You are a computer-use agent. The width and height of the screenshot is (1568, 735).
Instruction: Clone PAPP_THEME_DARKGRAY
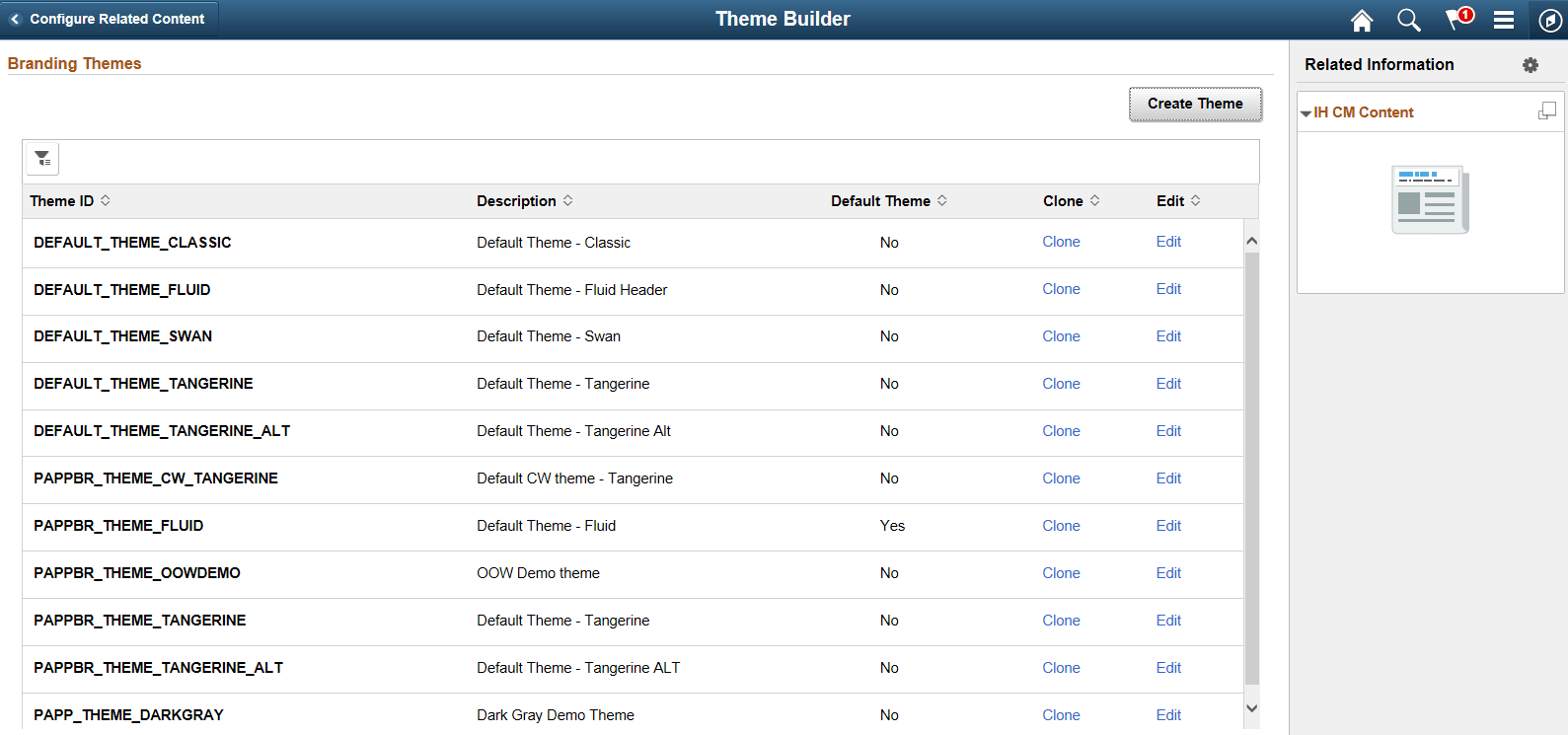pyautogui.click(x=1061, y=715)
